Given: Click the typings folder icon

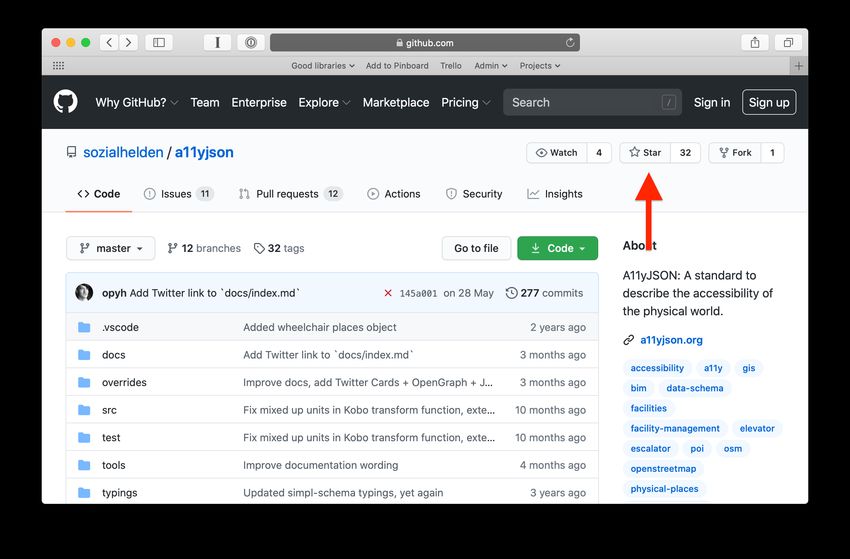Looking at the screenshot, I should 84,493.
